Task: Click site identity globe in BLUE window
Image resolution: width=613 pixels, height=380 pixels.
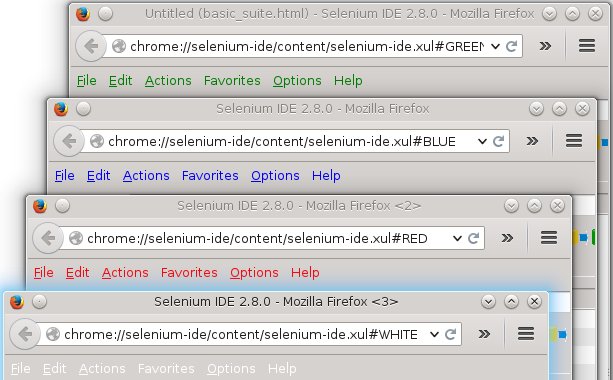Action: (x=97, y=141)
